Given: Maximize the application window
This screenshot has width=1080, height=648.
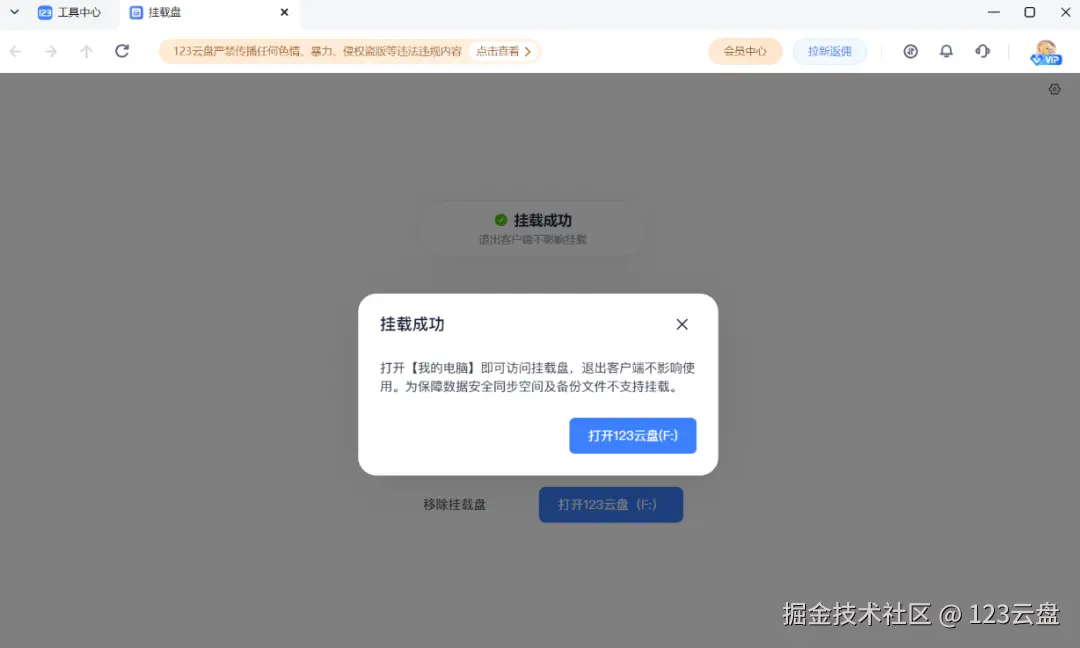Looking at the screenshot, I should coord(1029,12).
